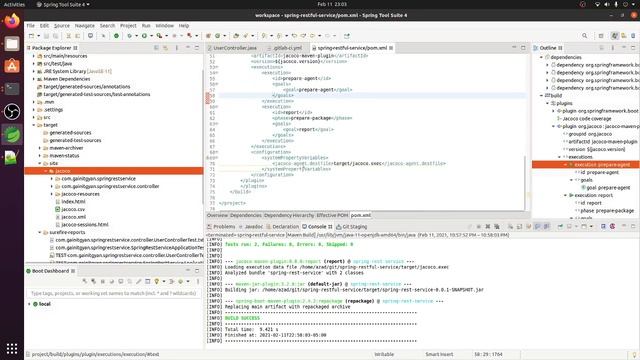Open Package Explorer view menu
This screenshot has height=360, width=640.
[x=177, y=48]
